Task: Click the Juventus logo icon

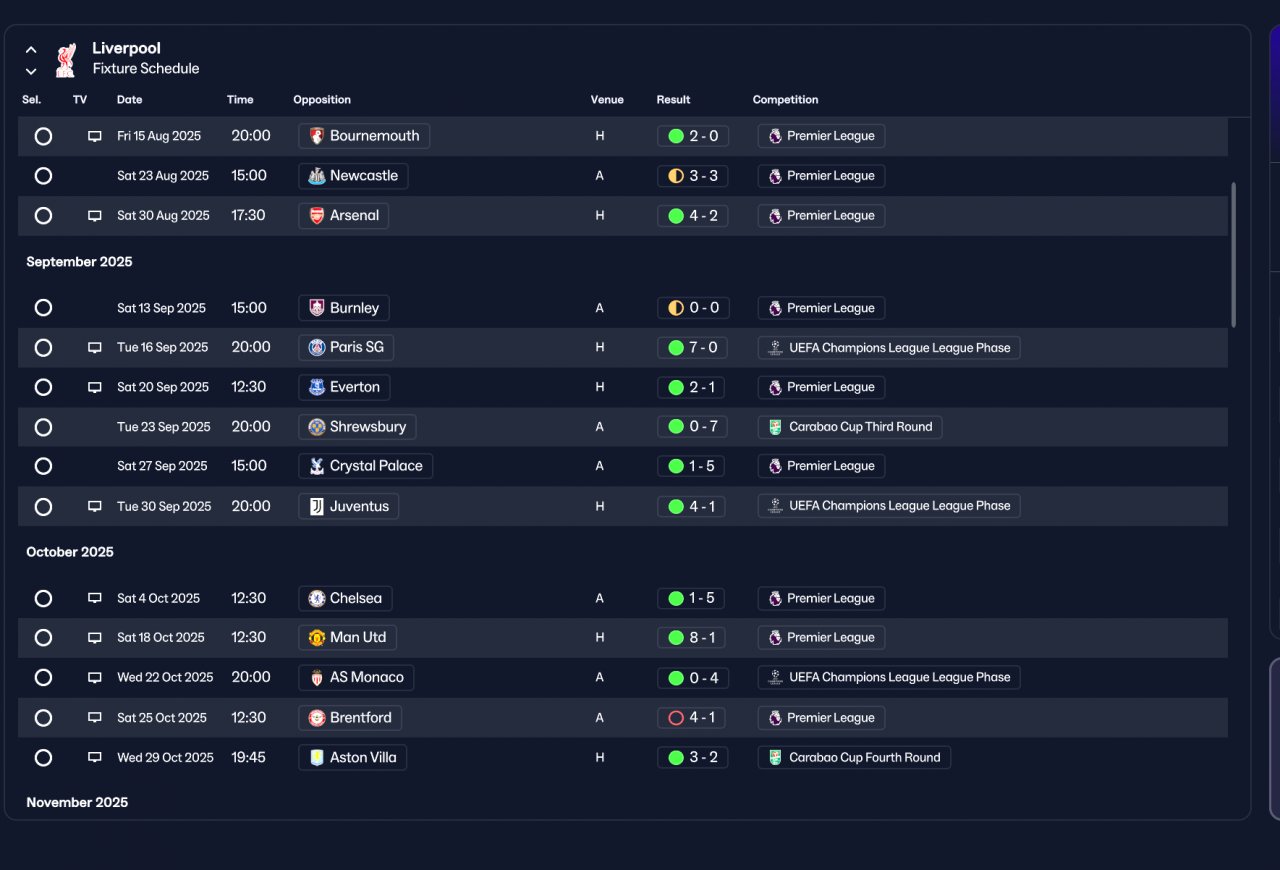Action: pyautogui.click(x=316, y=506)
